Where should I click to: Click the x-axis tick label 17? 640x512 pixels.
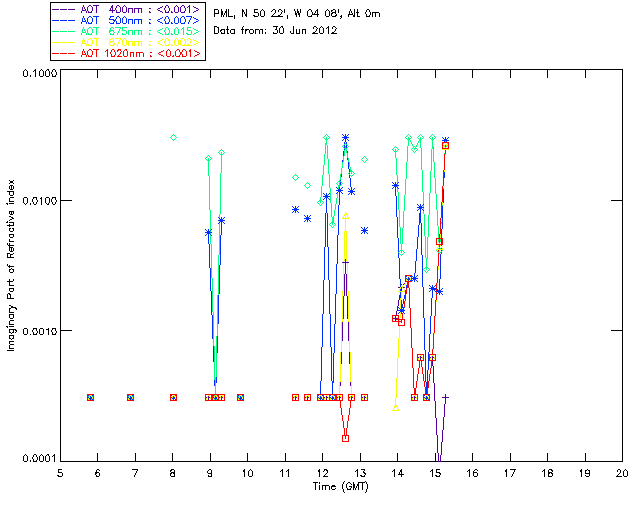(510, 473)
